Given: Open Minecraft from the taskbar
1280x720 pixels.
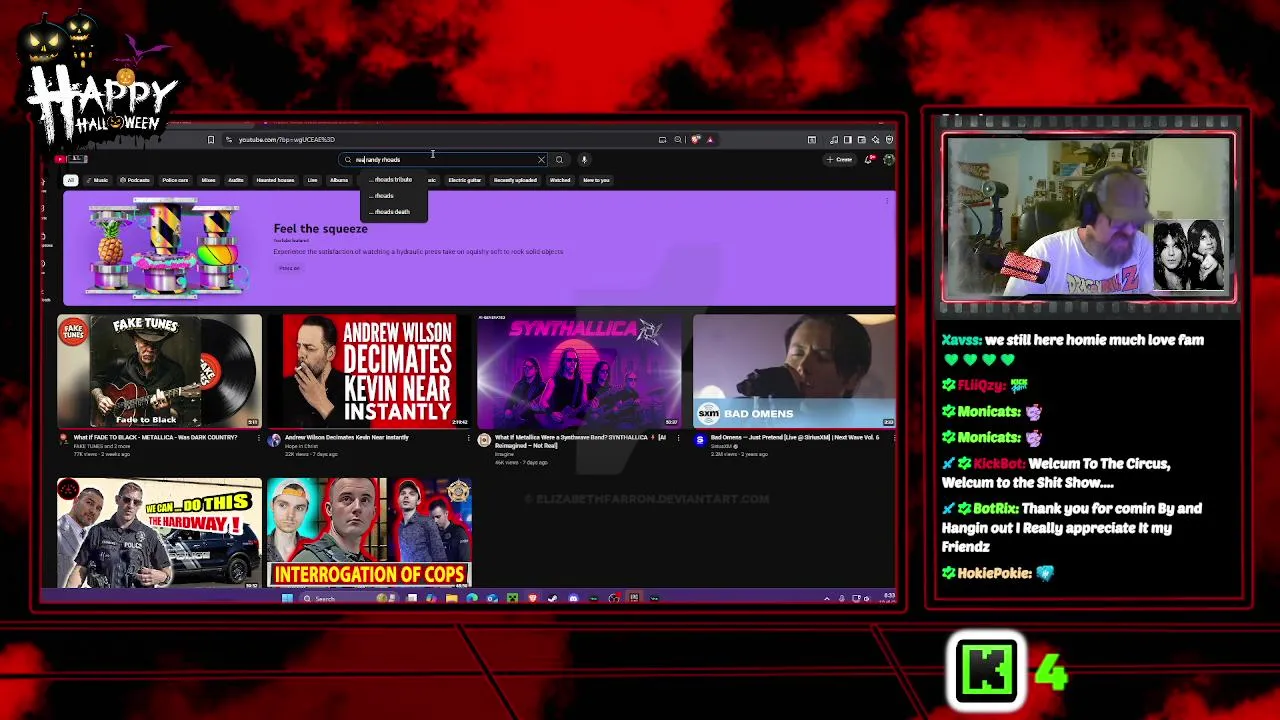Looking at the screenshot, I should (x=512, y=598).
